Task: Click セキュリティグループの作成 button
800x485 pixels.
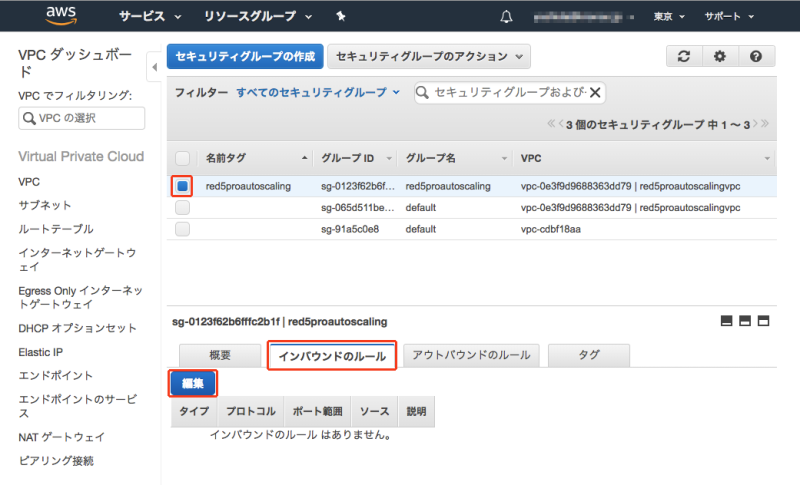Action: coord(244,57)
